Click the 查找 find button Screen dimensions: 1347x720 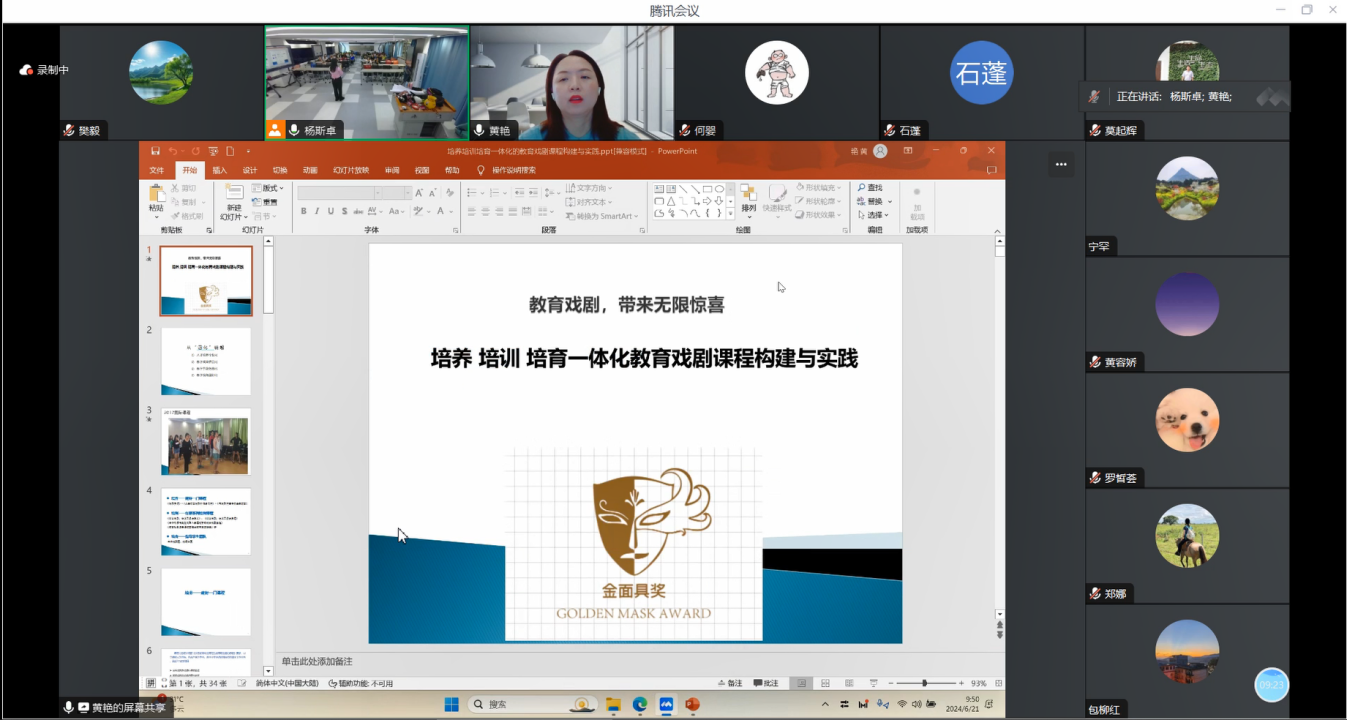870,188
